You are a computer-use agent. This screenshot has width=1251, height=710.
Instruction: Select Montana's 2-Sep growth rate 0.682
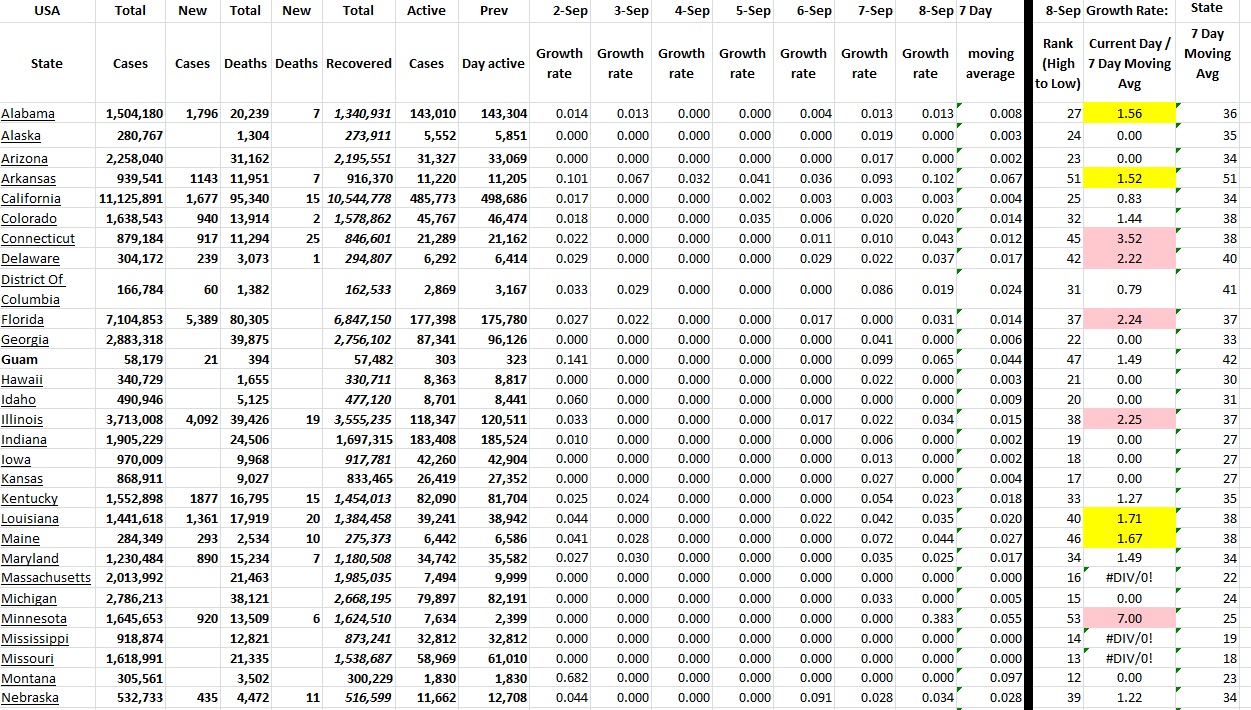point(559,678)
